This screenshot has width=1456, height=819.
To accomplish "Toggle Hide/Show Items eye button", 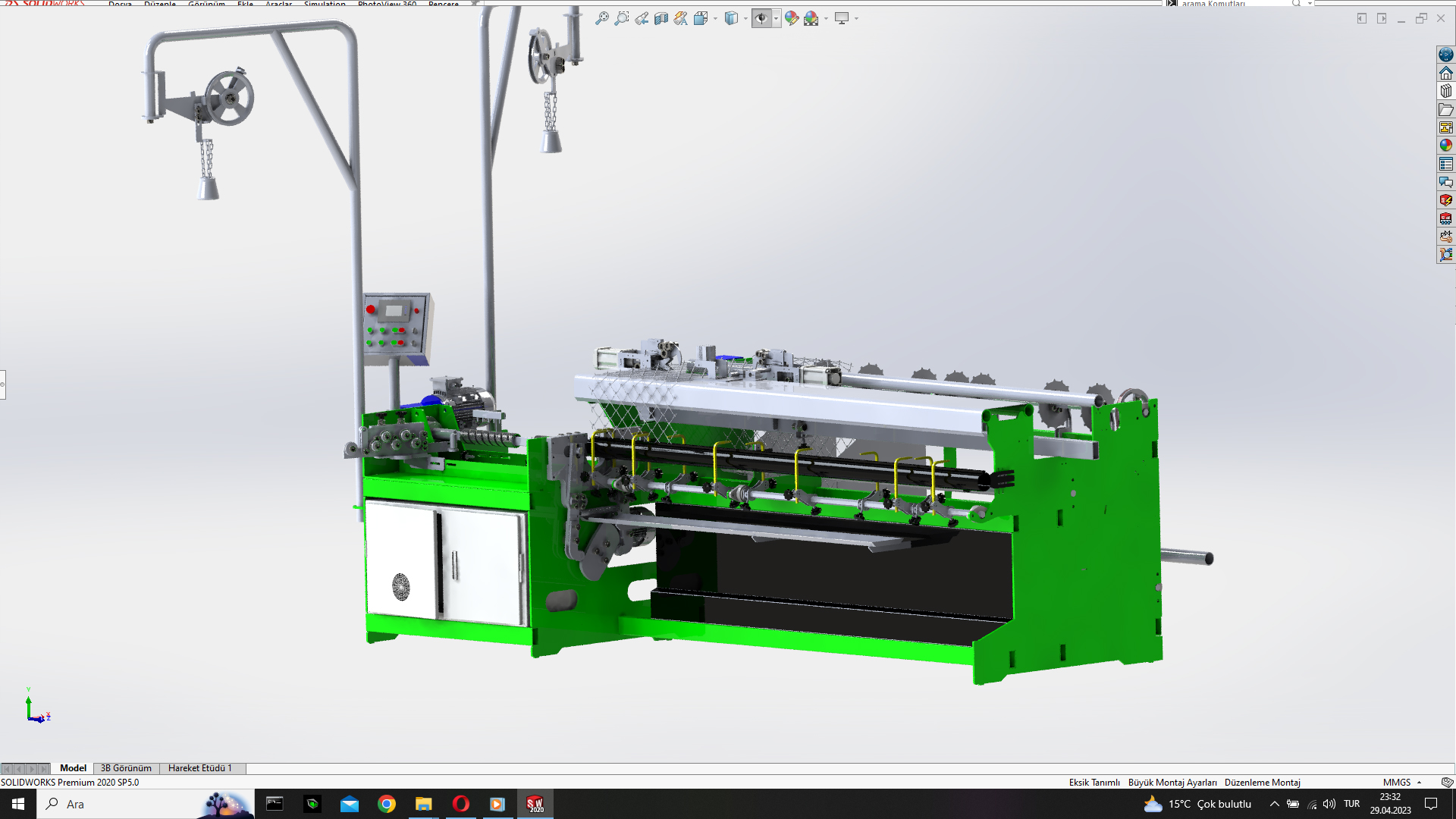I will coord(761,18).
